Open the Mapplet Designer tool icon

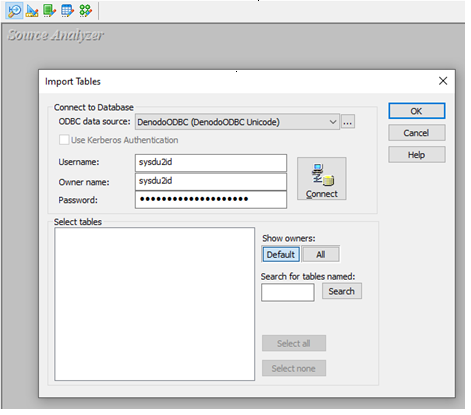[x=67, y=11]
